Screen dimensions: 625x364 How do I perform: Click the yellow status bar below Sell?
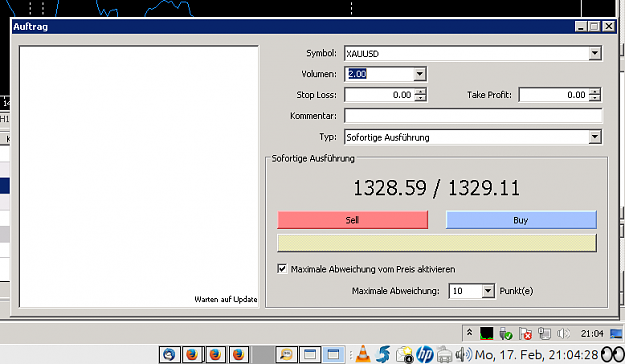click(437, 243)
